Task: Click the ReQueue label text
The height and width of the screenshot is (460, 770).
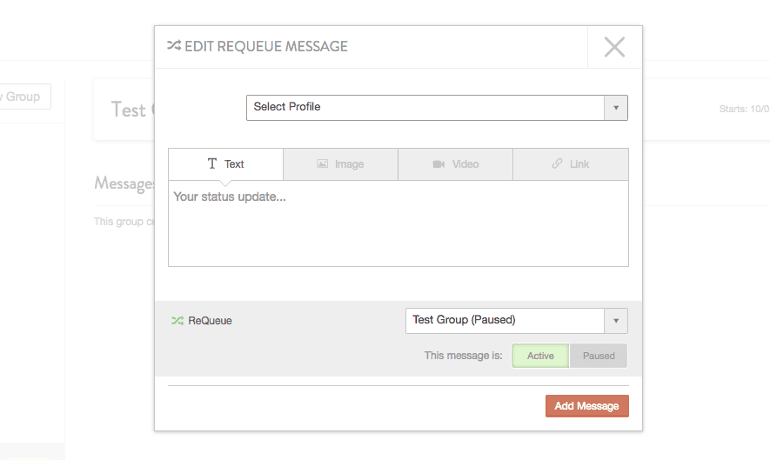Action: [210, 321]
